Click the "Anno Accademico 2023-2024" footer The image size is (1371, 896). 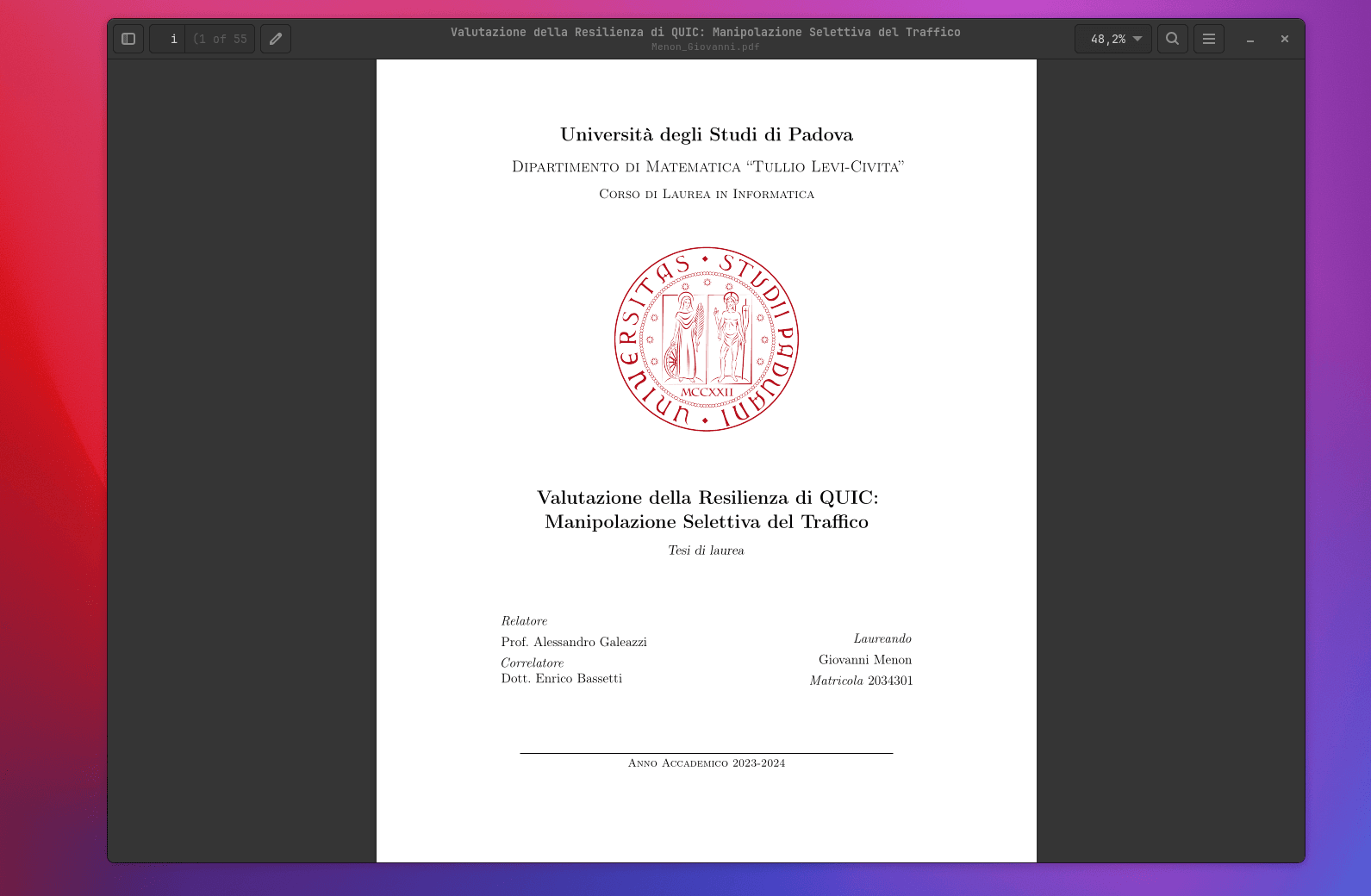click(x=707, y=763)
